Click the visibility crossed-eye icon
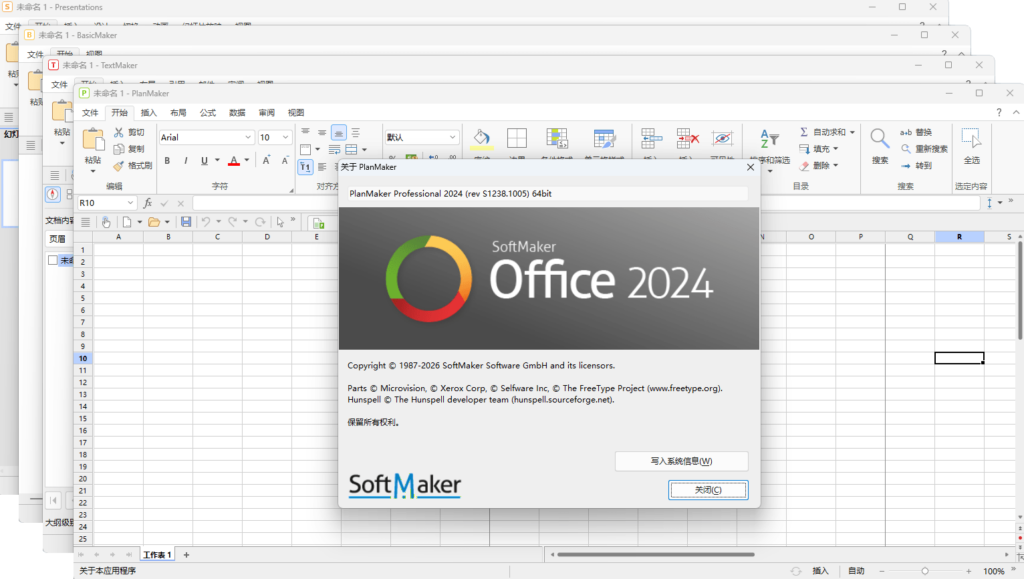Image resolution: width=1024 pixels, height=579 pixels. (722, 138)
